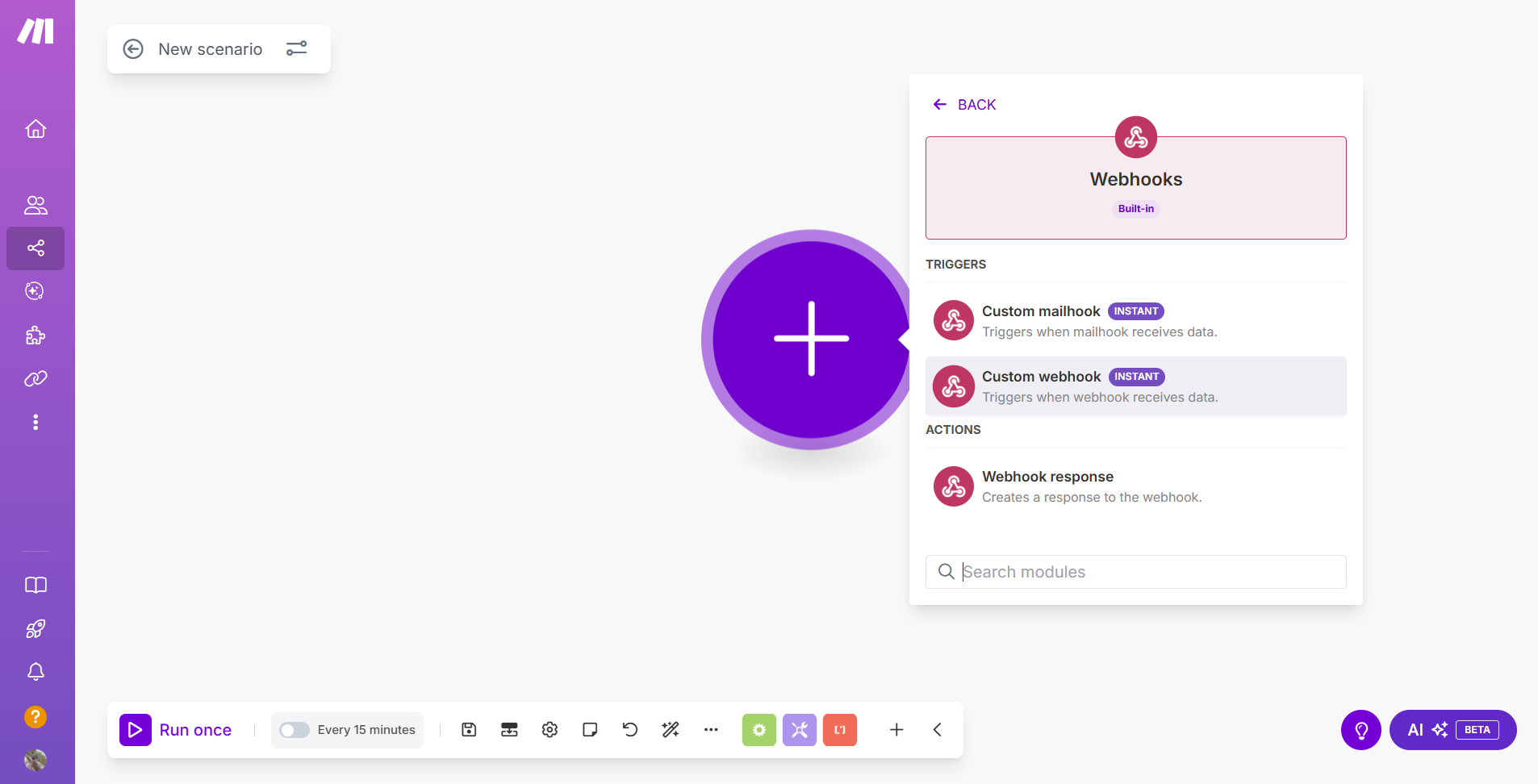Open the Every 15 minutes schedule setting
Viewport: 1538px width, 784px height.
pyautogui.click(x=366, y=730)
